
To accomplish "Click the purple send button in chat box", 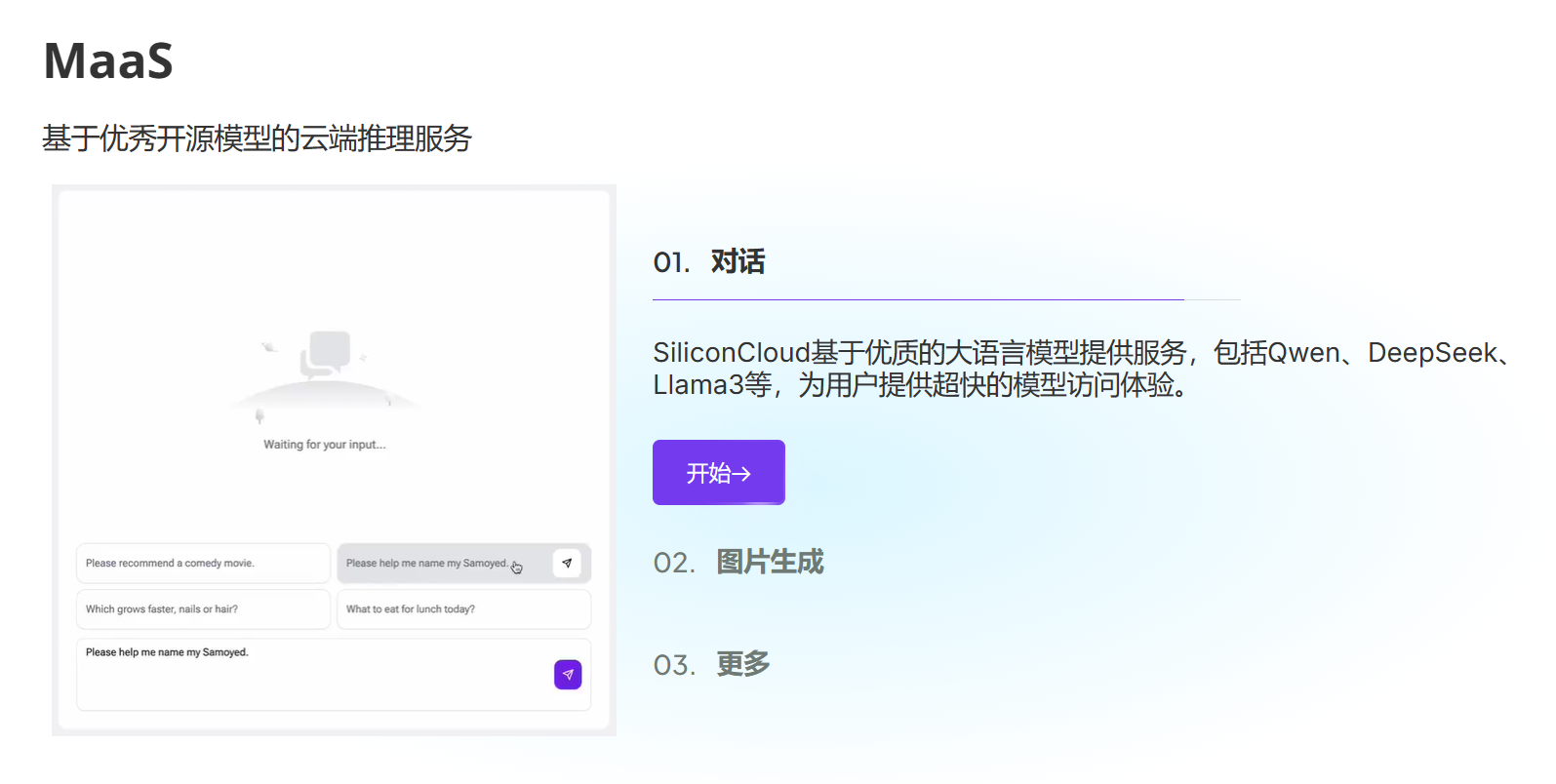I will coord(568,675).
